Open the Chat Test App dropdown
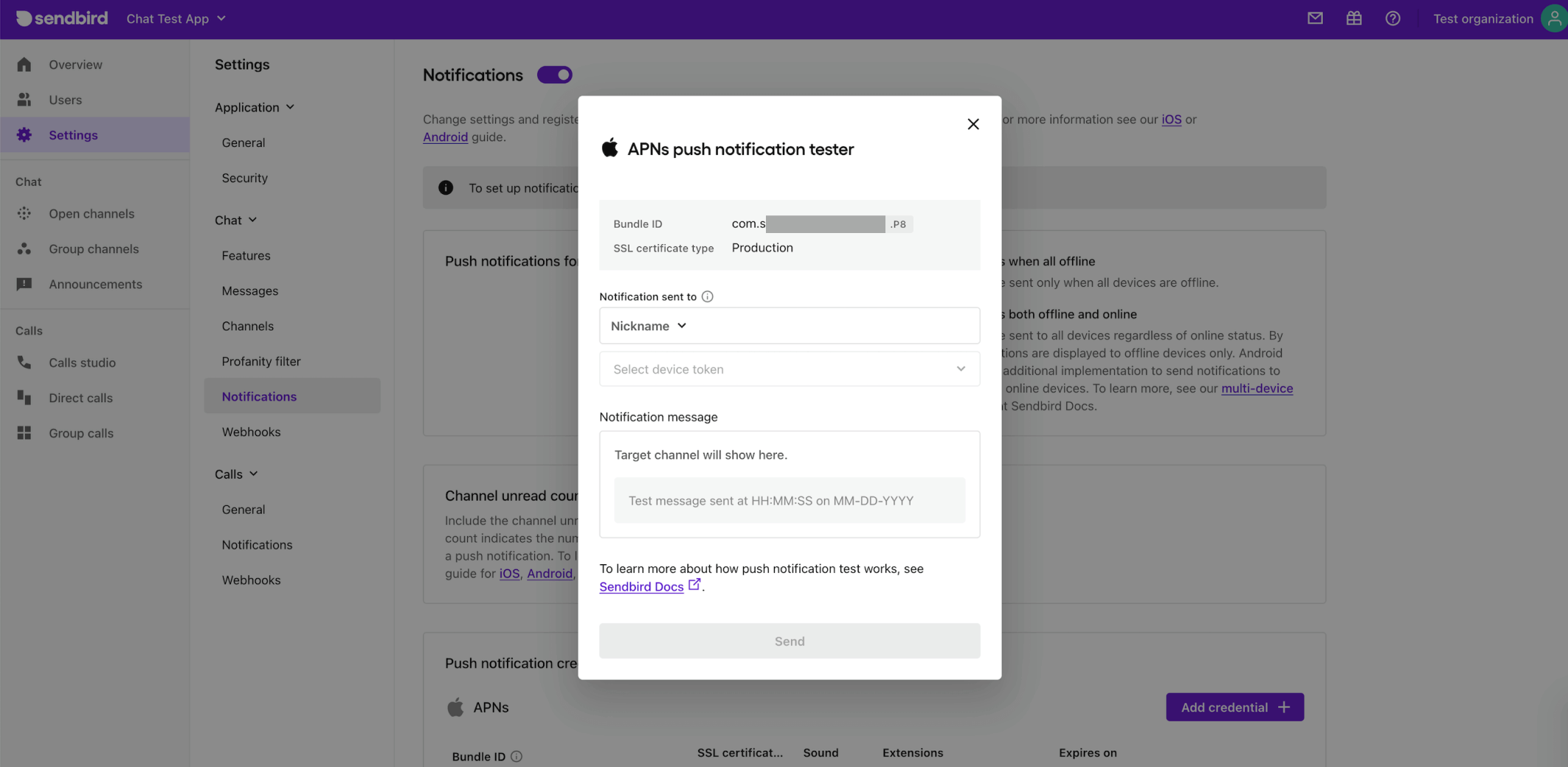 (x=176, y=18)
